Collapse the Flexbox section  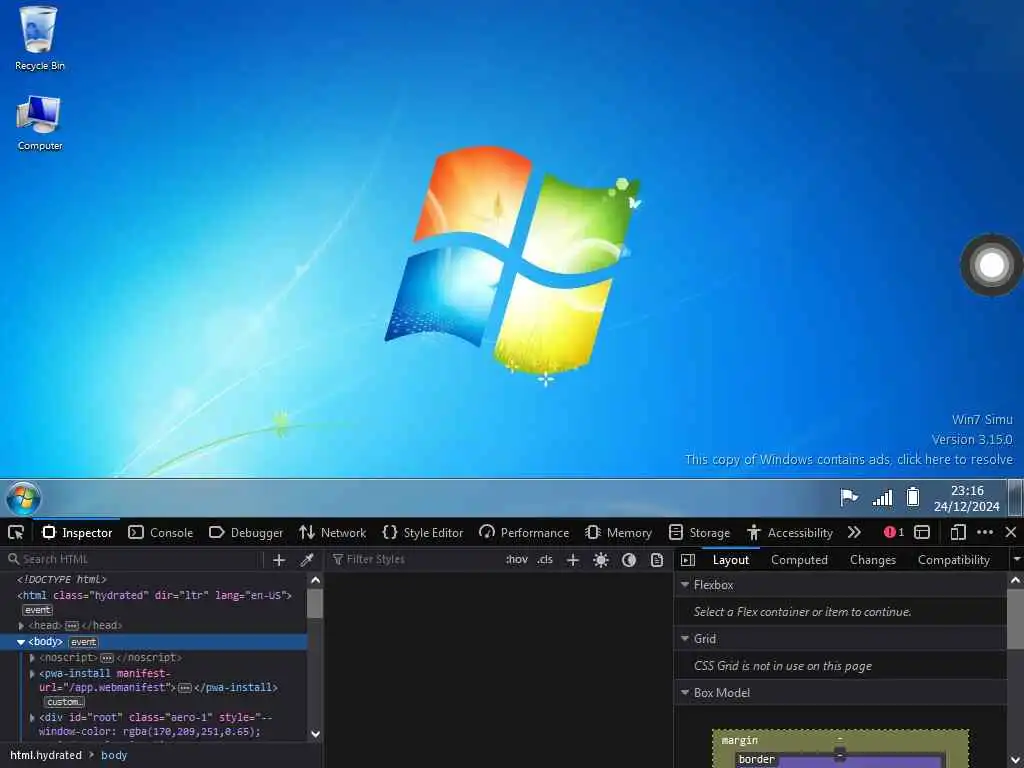tap(685, 584)
